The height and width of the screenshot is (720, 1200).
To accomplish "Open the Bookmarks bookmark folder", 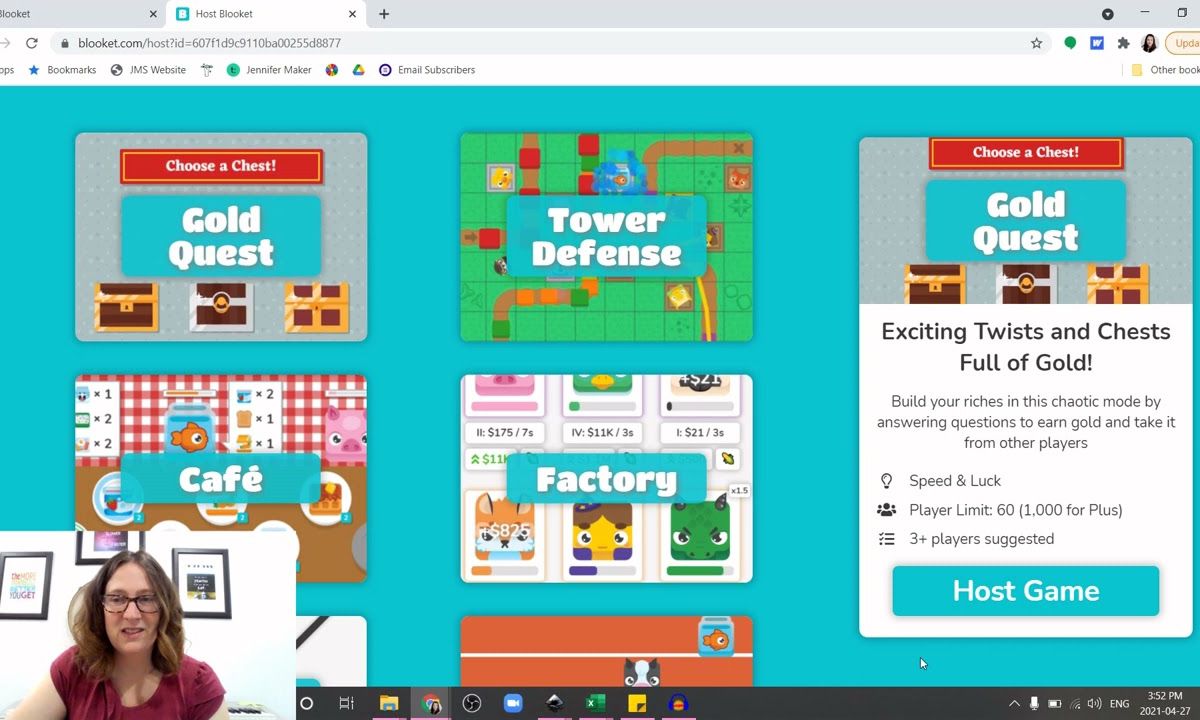I will click(x=62, y=70).
